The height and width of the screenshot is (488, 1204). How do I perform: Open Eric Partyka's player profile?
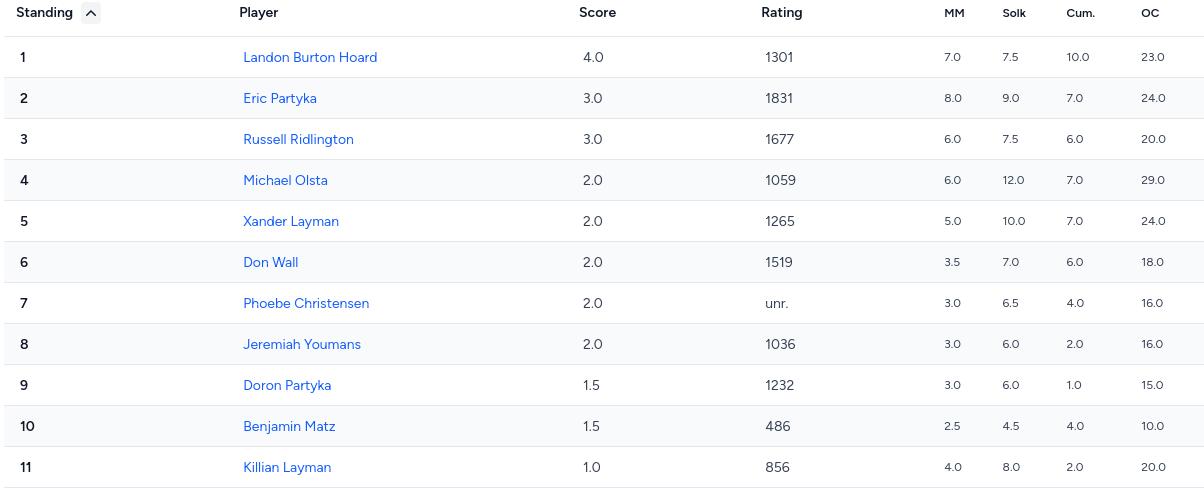pos(280,98)
